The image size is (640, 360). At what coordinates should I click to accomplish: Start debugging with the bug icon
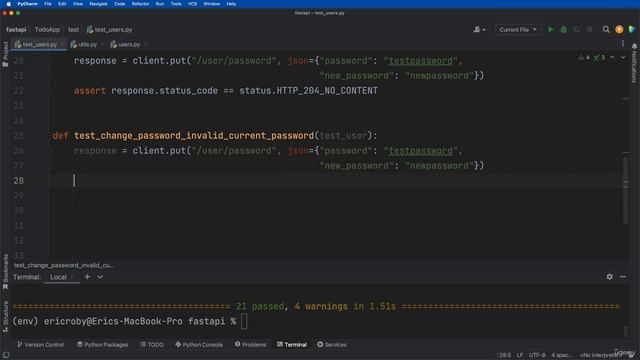tap(564, 29)
